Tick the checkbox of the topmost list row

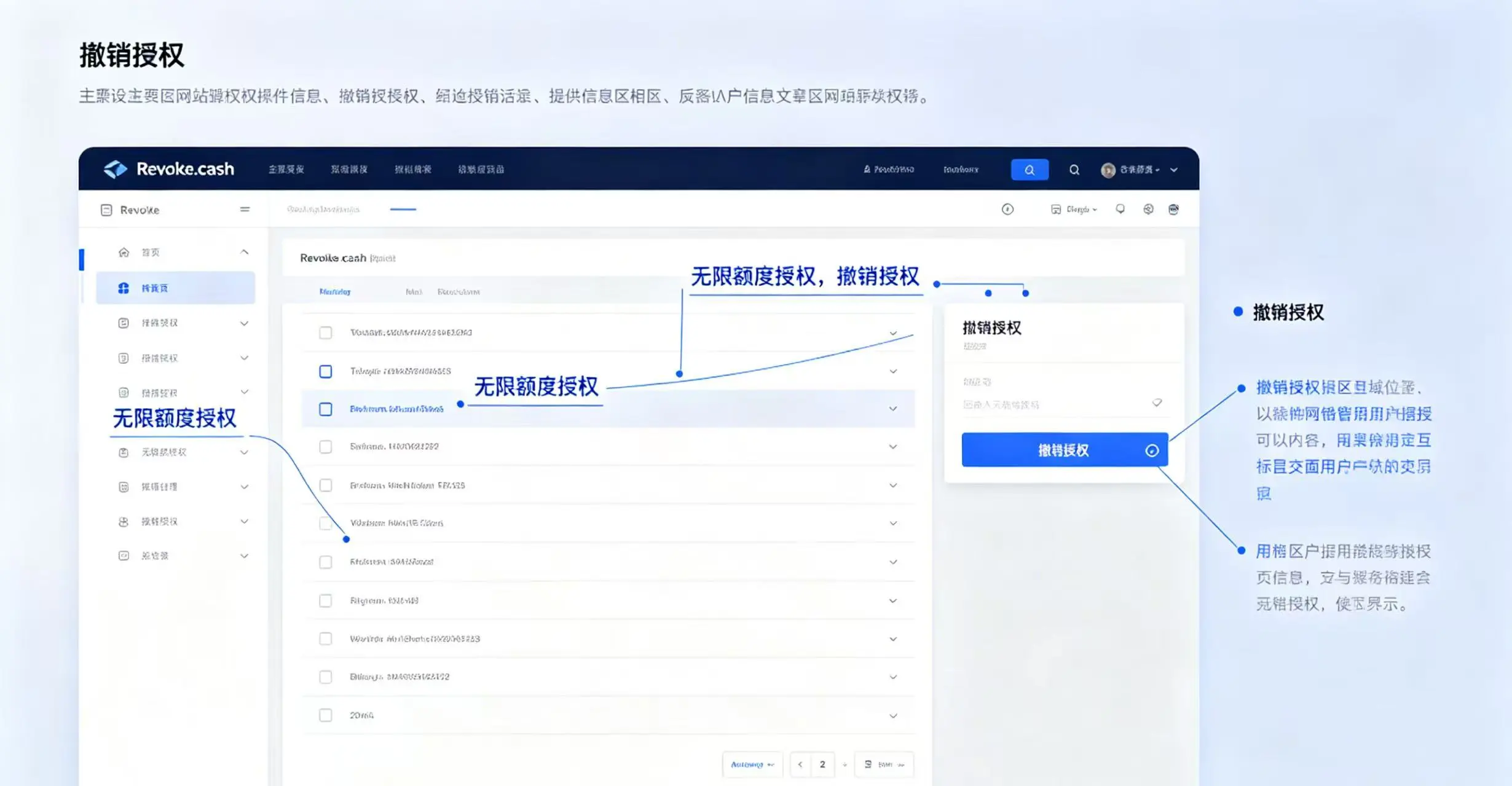(x=326, y=332)
